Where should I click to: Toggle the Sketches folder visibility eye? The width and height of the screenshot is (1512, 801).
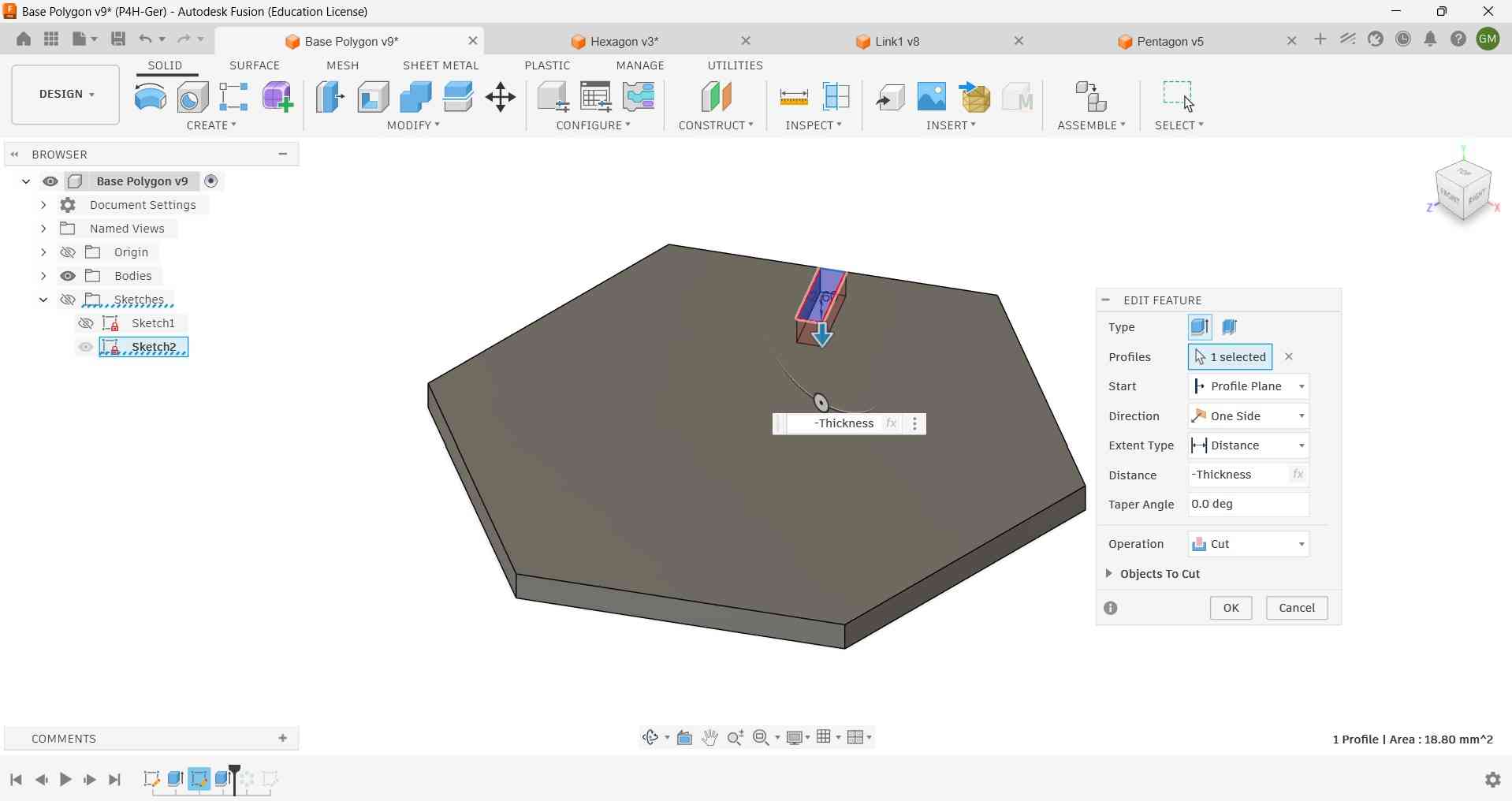coord(68,300)
